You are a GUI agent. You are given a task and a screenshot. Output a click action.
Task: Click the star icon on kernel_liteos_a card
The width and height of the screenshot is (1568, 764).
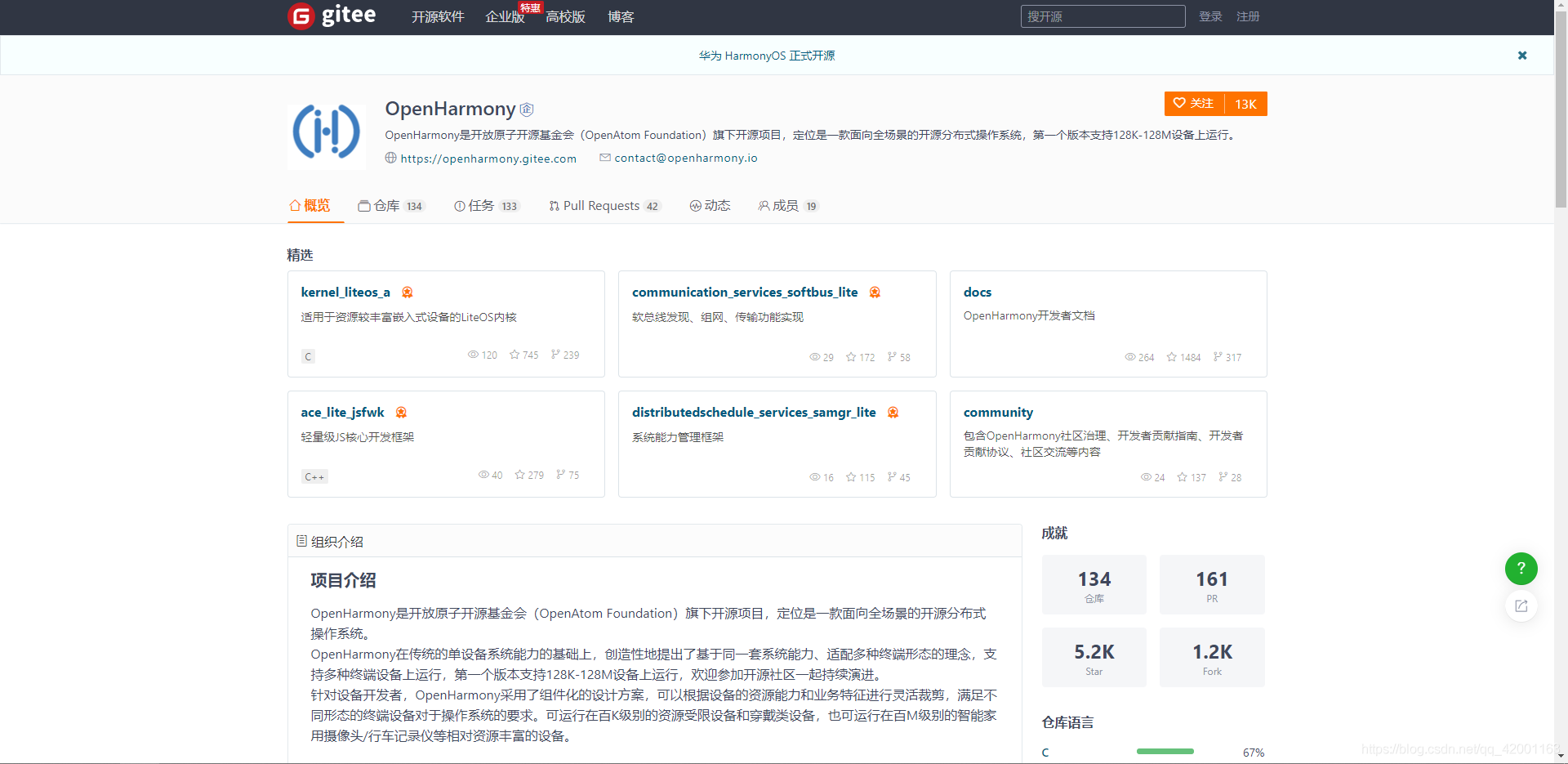(x=514, y=355)
